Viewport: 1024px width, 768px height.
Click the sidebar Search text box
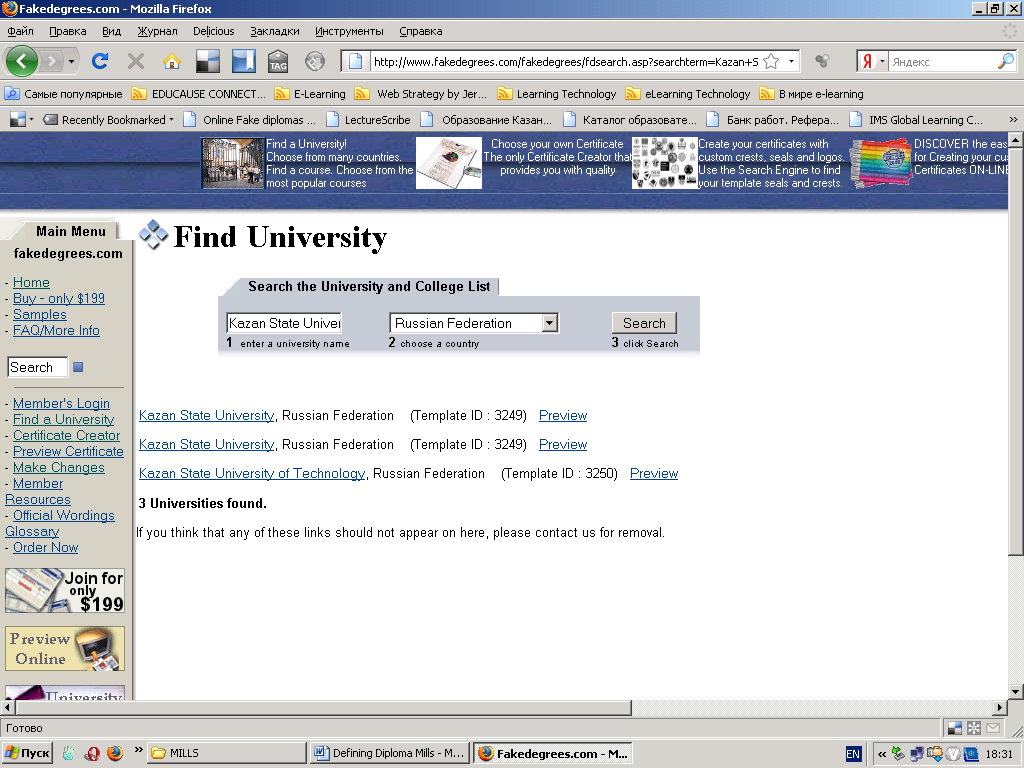(37, 367)
